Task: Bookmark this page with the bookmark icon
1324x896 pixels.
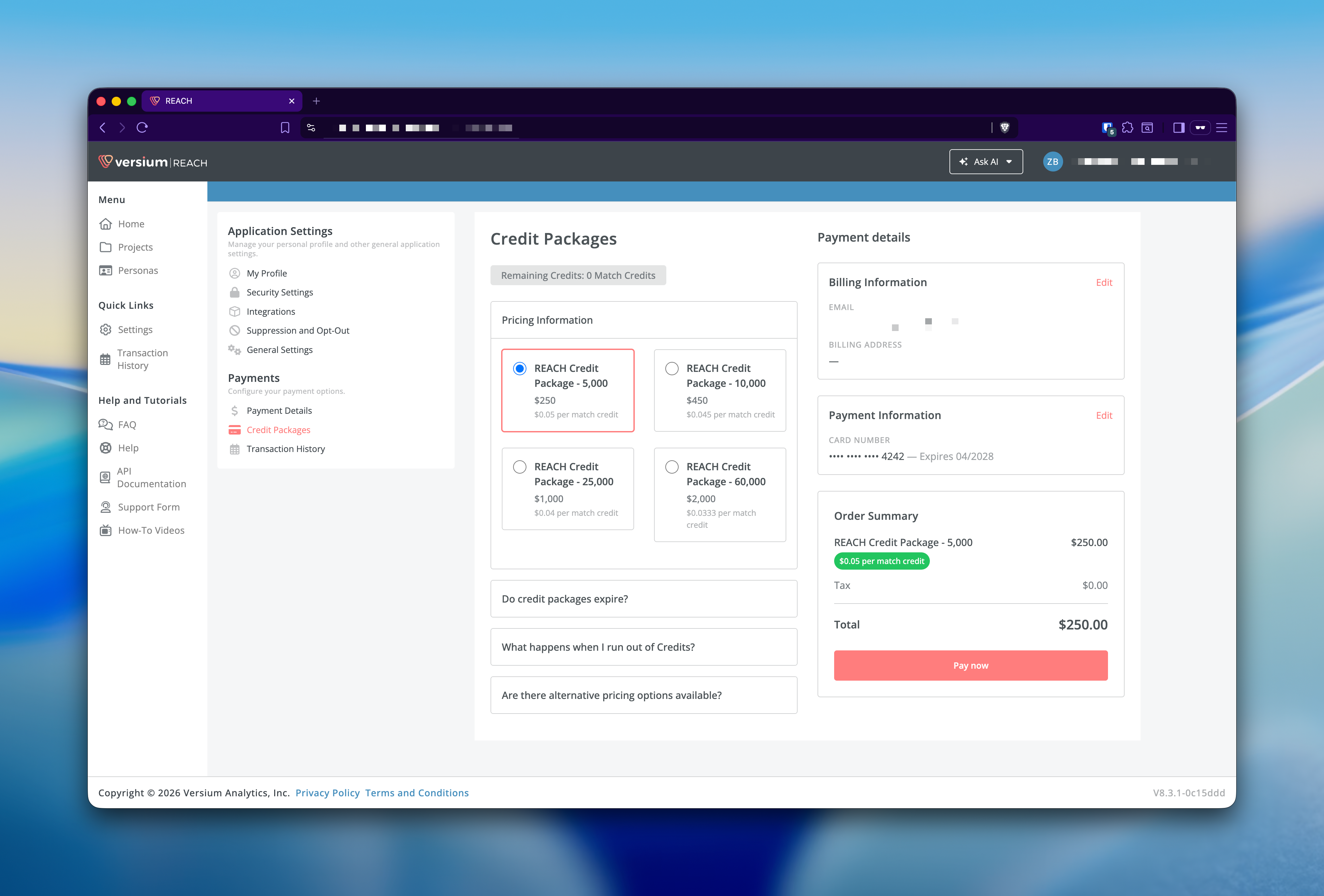Action: point(285,128)
